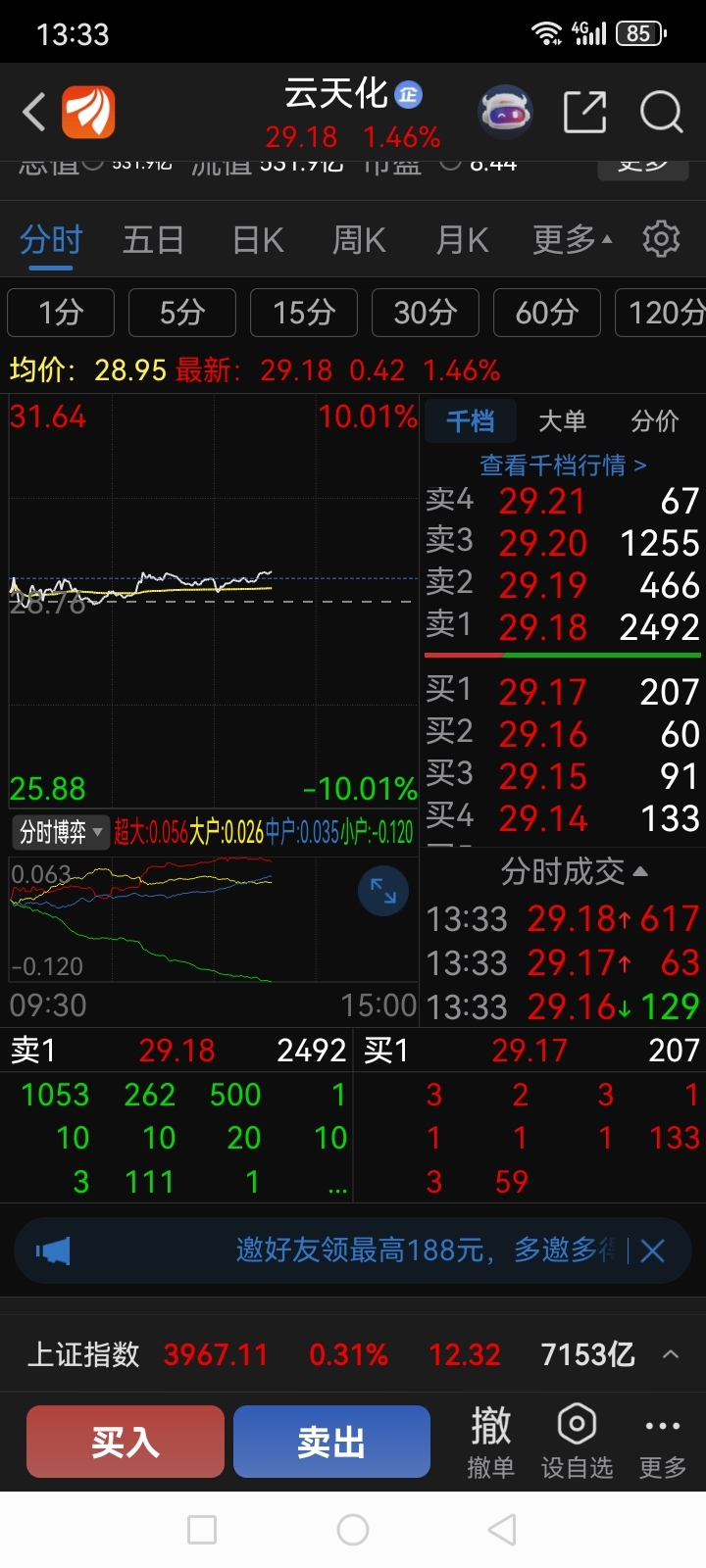The height and width of the screenshot is (1568, 706).
Task: Open chart settings gear icon
Action: tap(661, 239)
